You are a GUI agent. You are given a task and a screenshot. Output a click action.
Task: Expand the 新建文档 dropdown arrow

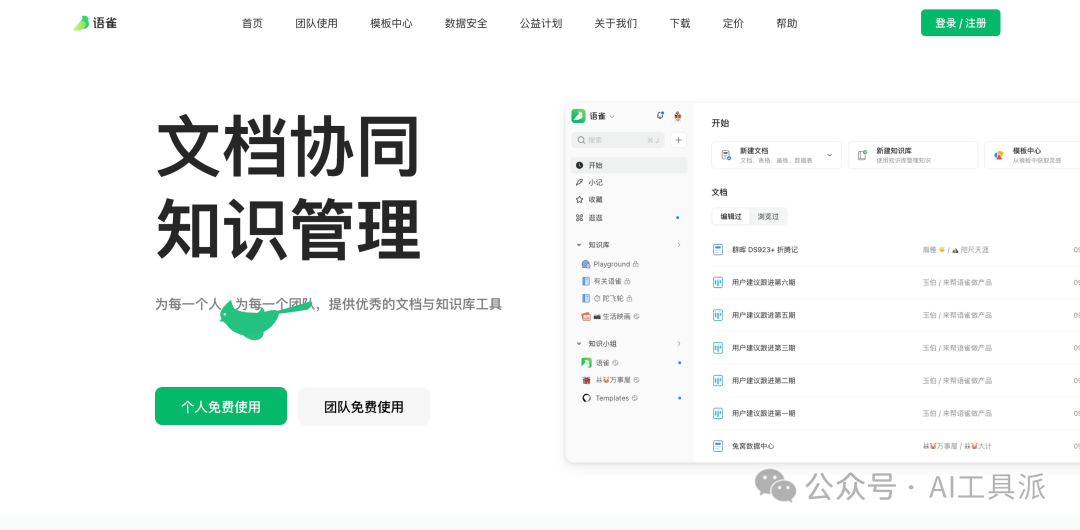coord(829,155)
